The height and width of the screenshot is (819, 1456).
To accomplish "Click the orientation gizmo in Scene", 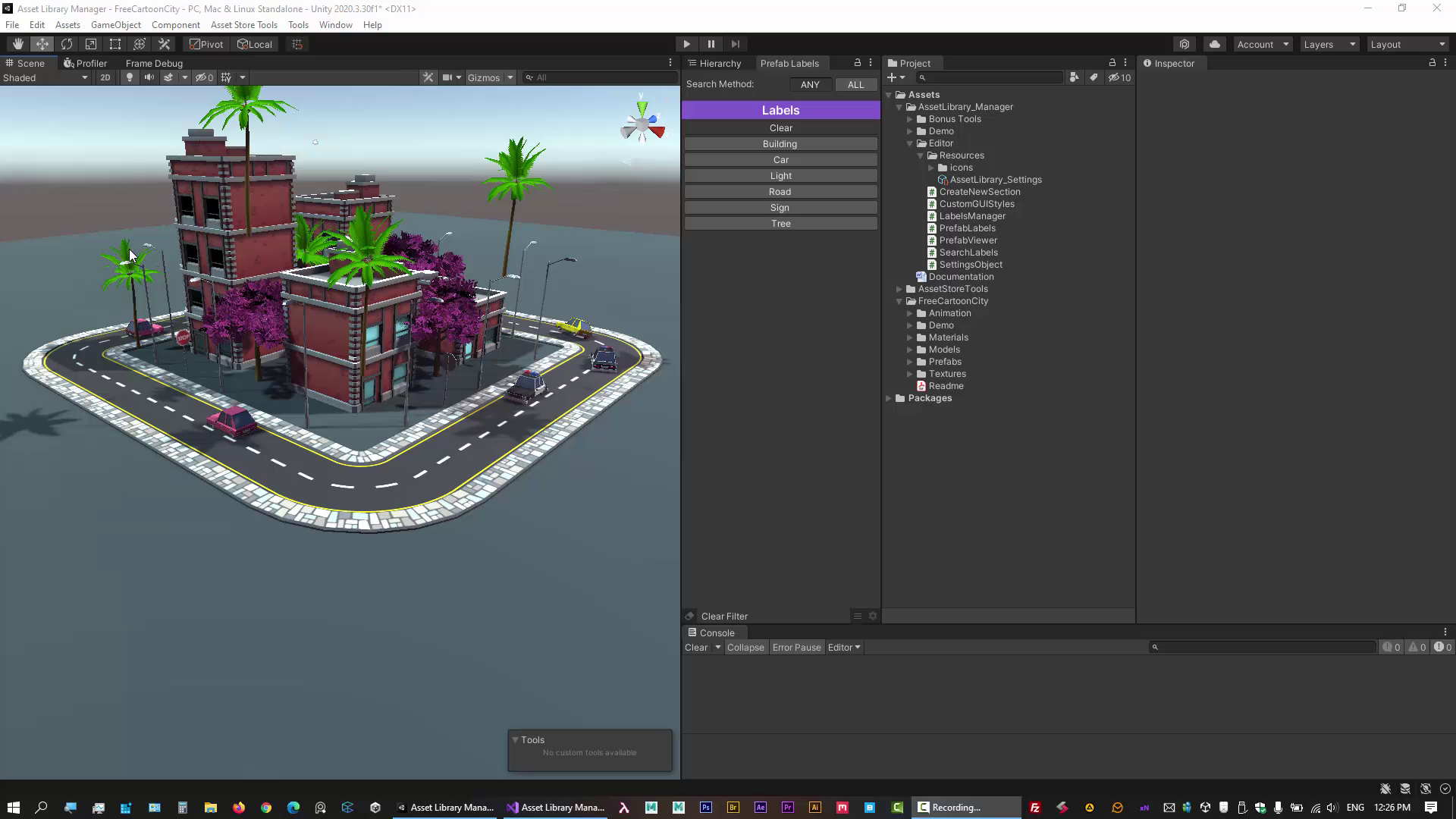I will (642, 125).
